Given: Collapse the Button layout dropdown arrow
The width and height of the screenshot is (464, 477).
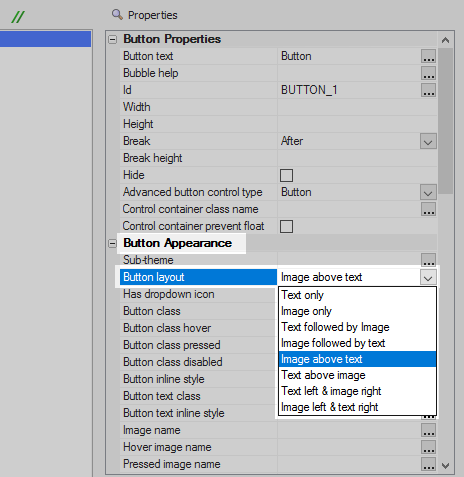Looking at the screenshot, I should (x=428, y=278).
